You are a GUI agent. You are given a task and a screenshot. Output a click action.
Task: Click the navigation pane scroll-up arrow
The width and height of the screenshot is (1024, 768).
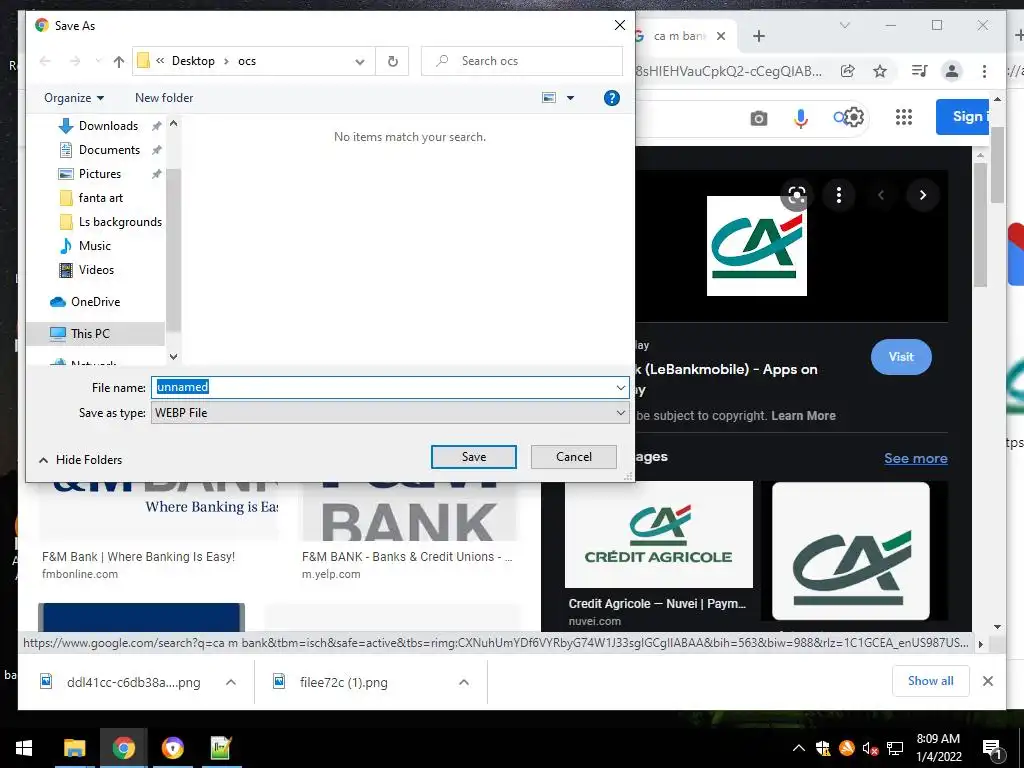click(173, 123)
